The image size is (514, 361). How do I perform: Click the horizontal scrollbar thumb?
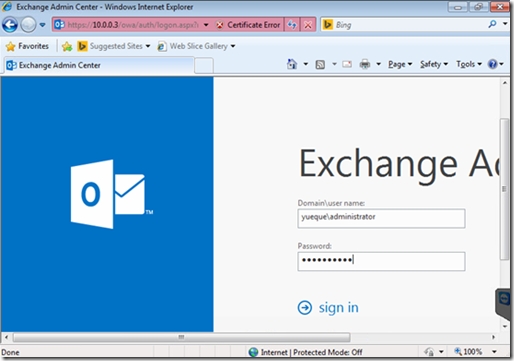click(x=181, y=337)
